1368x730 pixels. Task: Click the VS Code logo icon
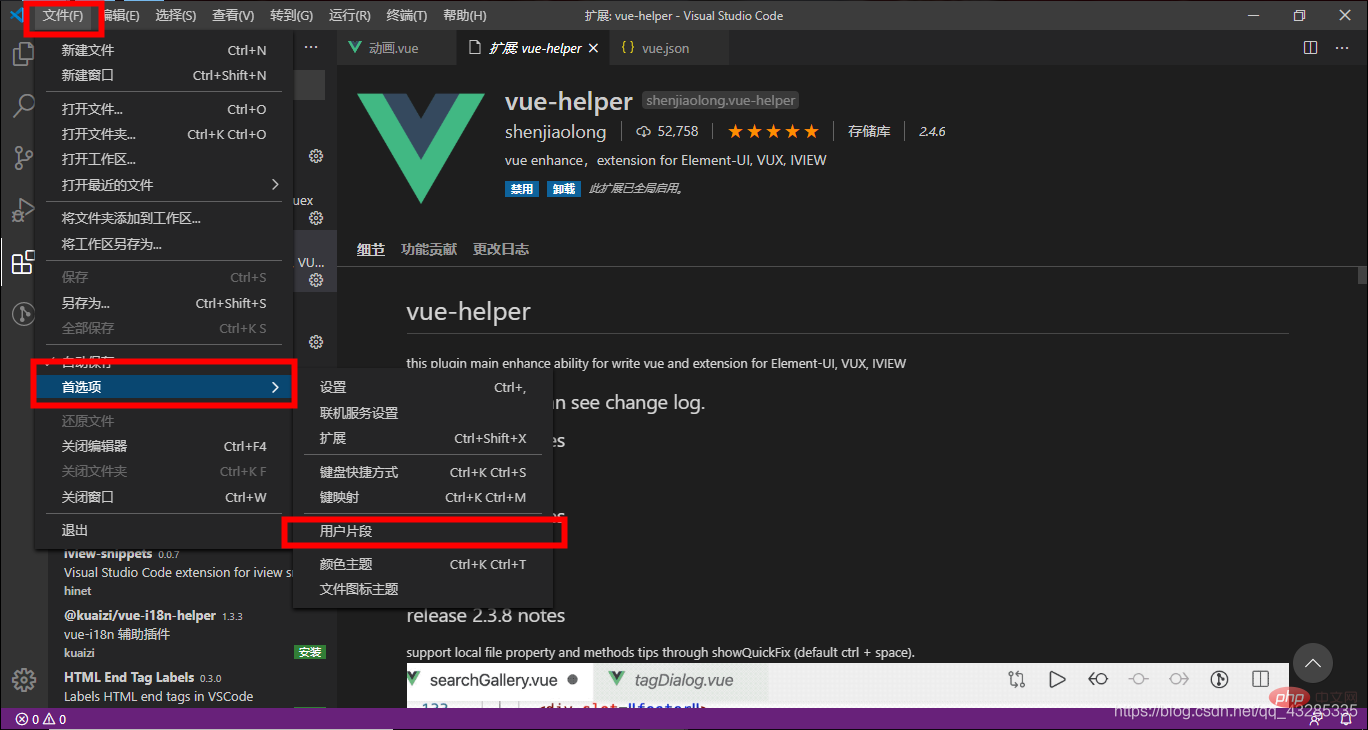16,16
